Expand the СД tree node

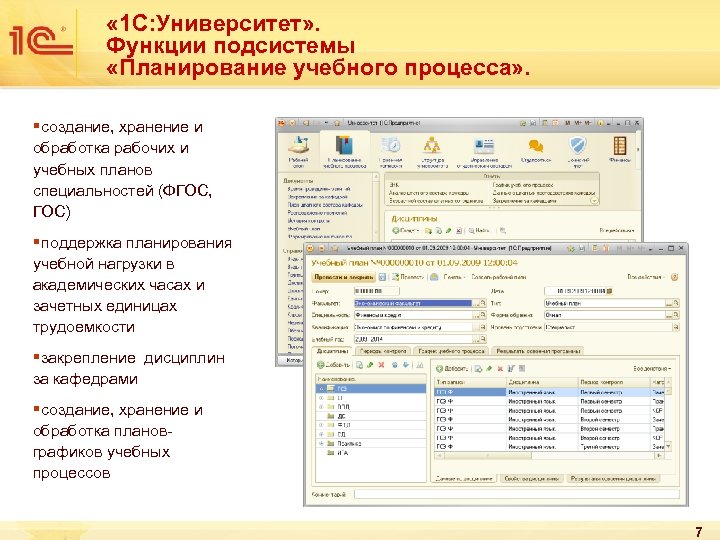click(x=321, y=434)
